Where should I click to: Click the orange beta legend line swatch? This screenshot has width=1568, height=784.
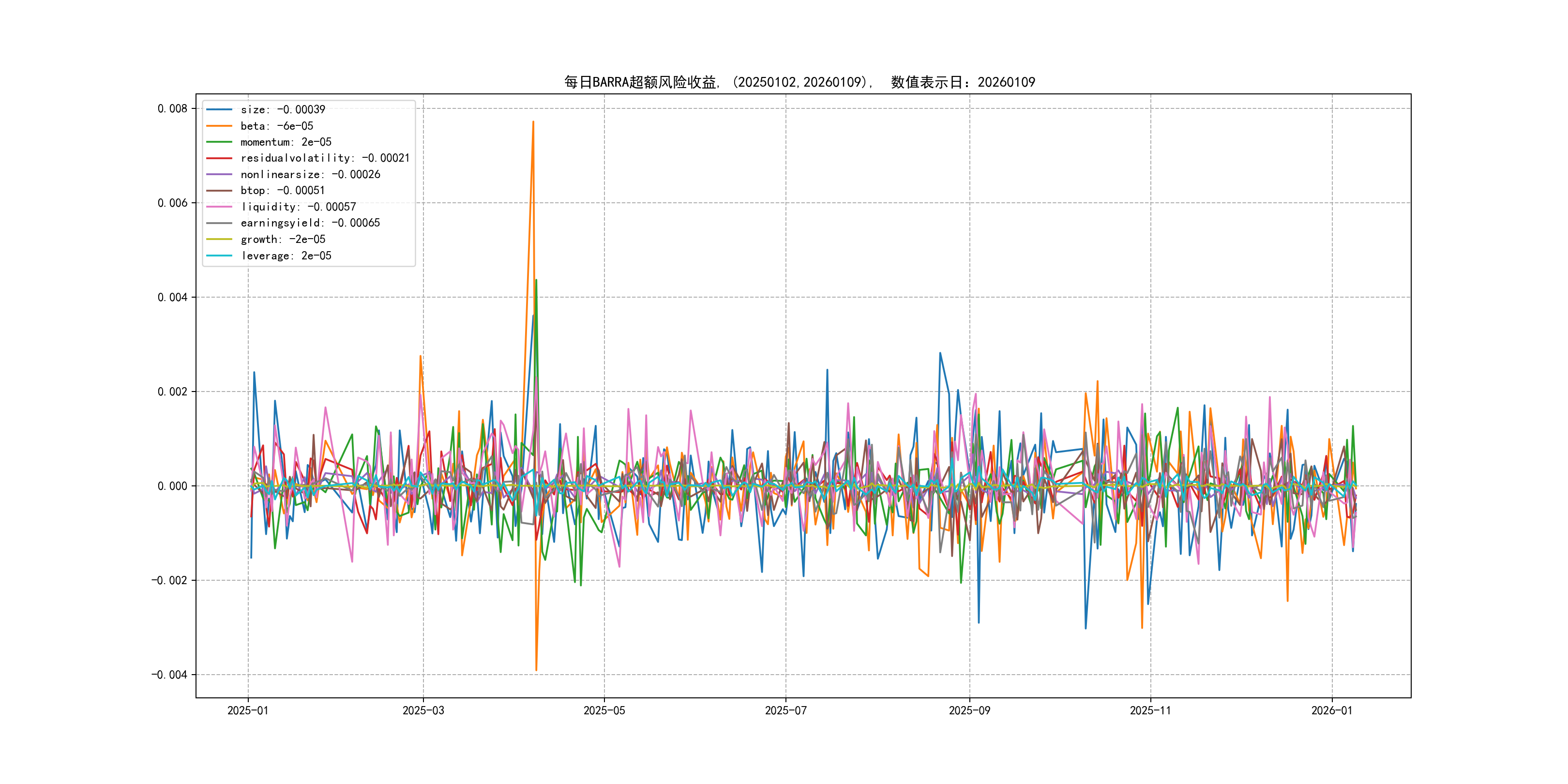[219, 126]
